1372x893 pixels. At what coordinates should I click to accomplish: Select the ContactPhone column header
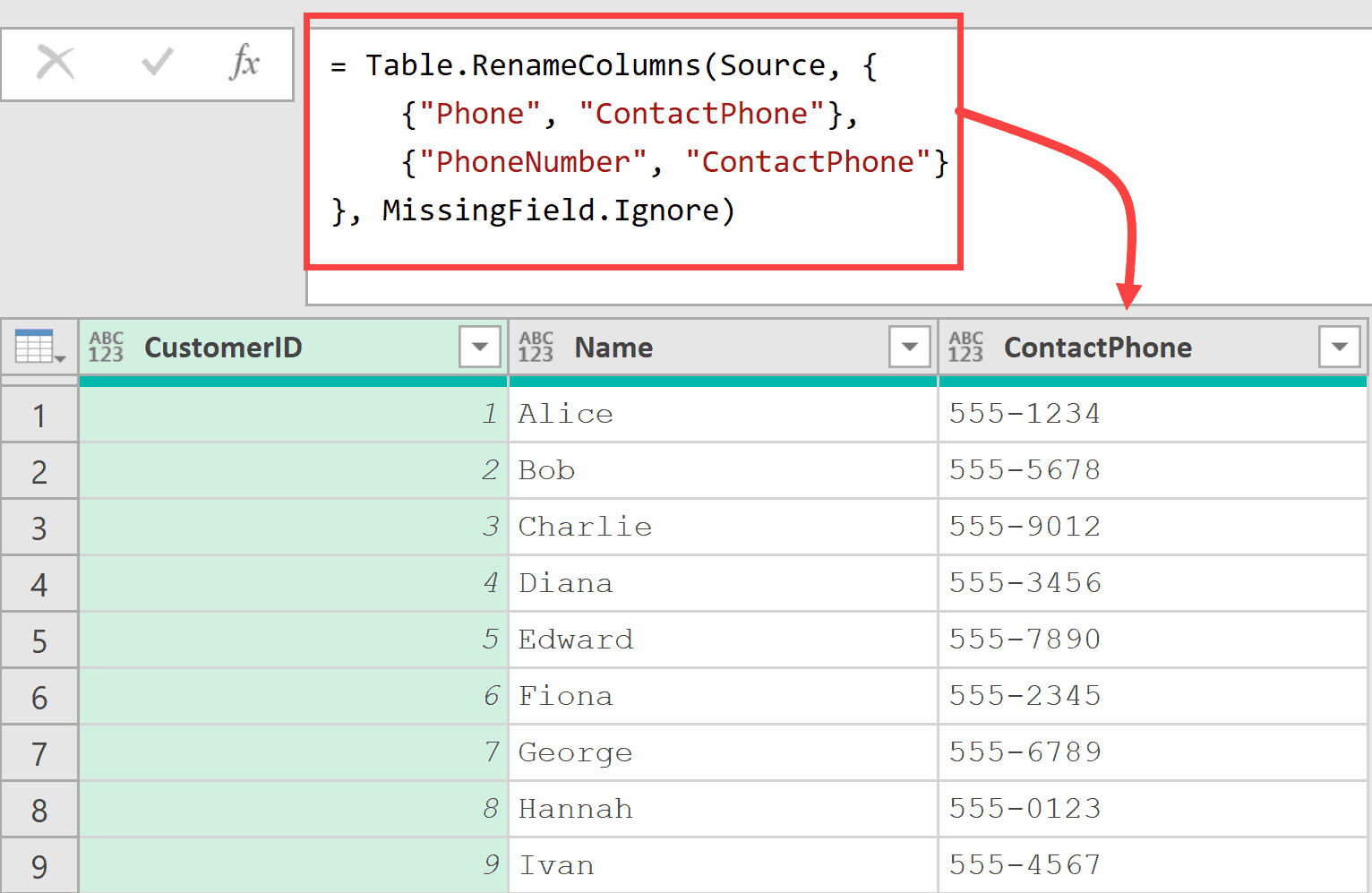(1098, 348)
